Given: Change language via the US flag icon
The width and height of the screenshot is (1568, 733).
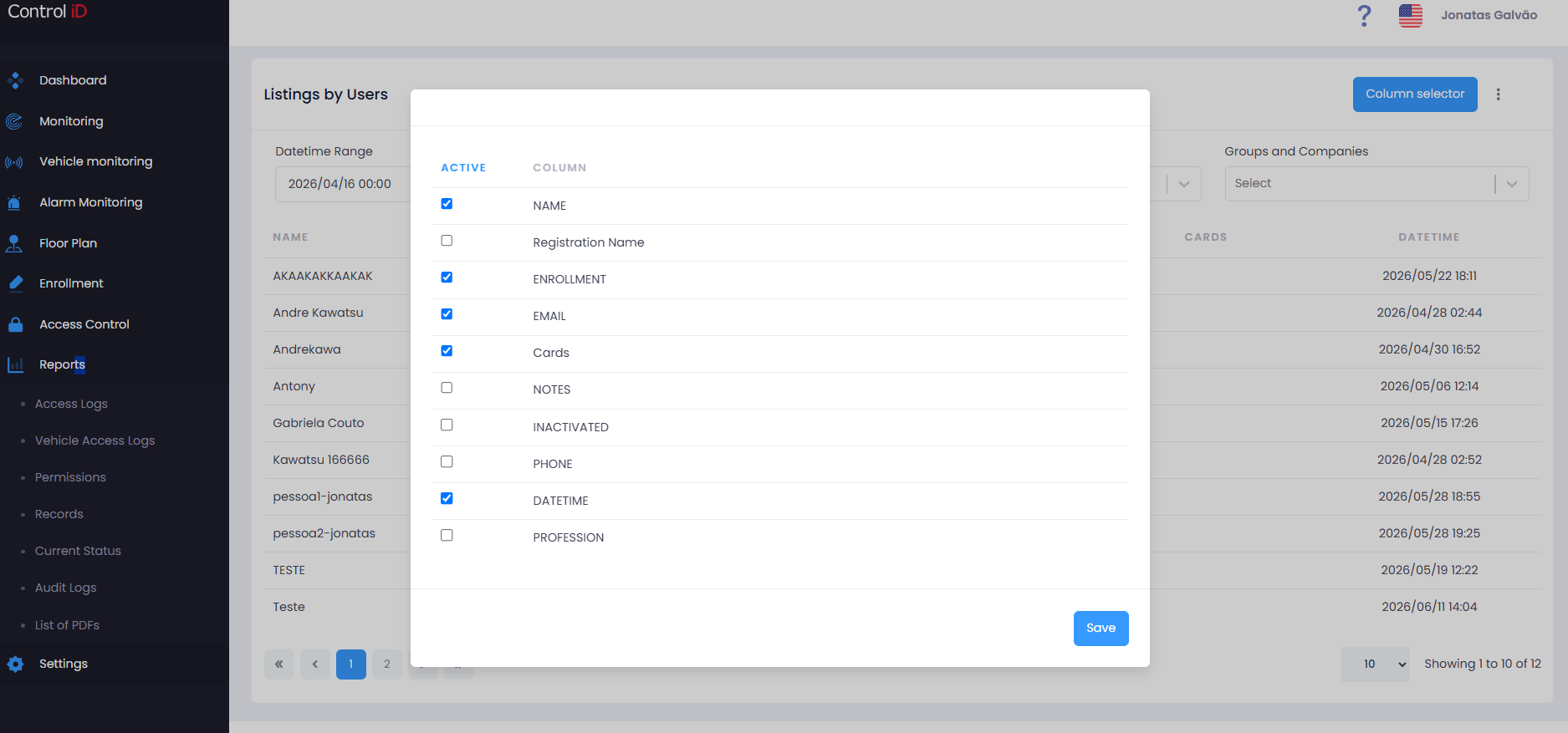Looking at the screenshot, I should click(1411, 15).
